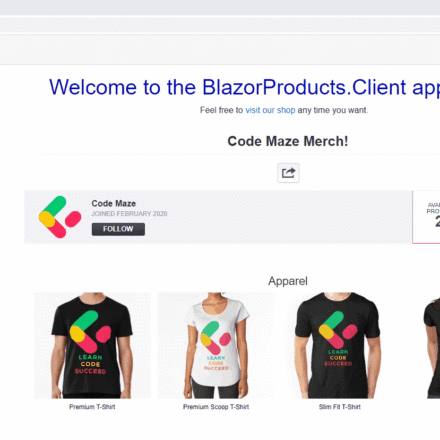440x440 pixels.
Task: Click the 'Premium T-Shirt' product label
Action: coord(92,407)
